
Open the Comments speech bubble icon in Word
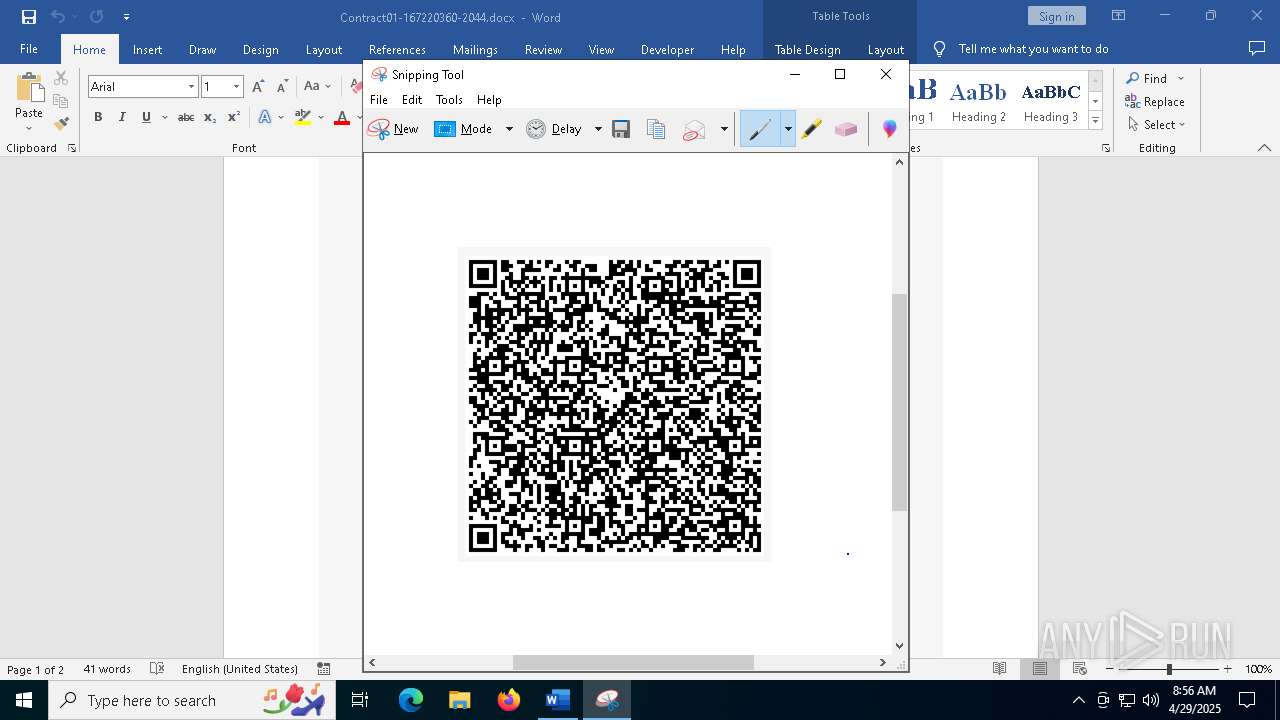pos(1257,48)
